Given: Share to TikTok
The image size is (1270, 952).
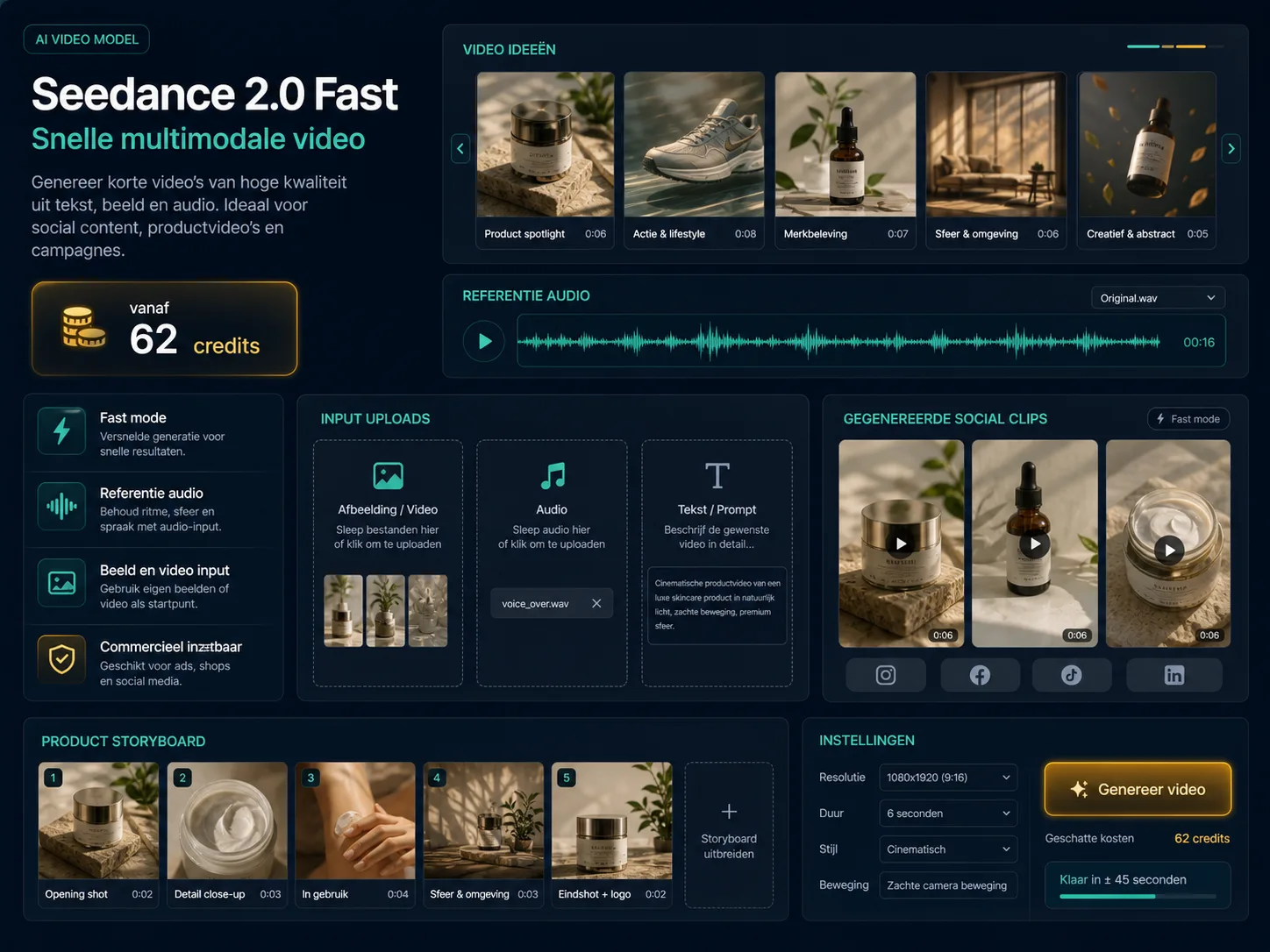Looking at the screenshot, I should [x=1072, y=675].
